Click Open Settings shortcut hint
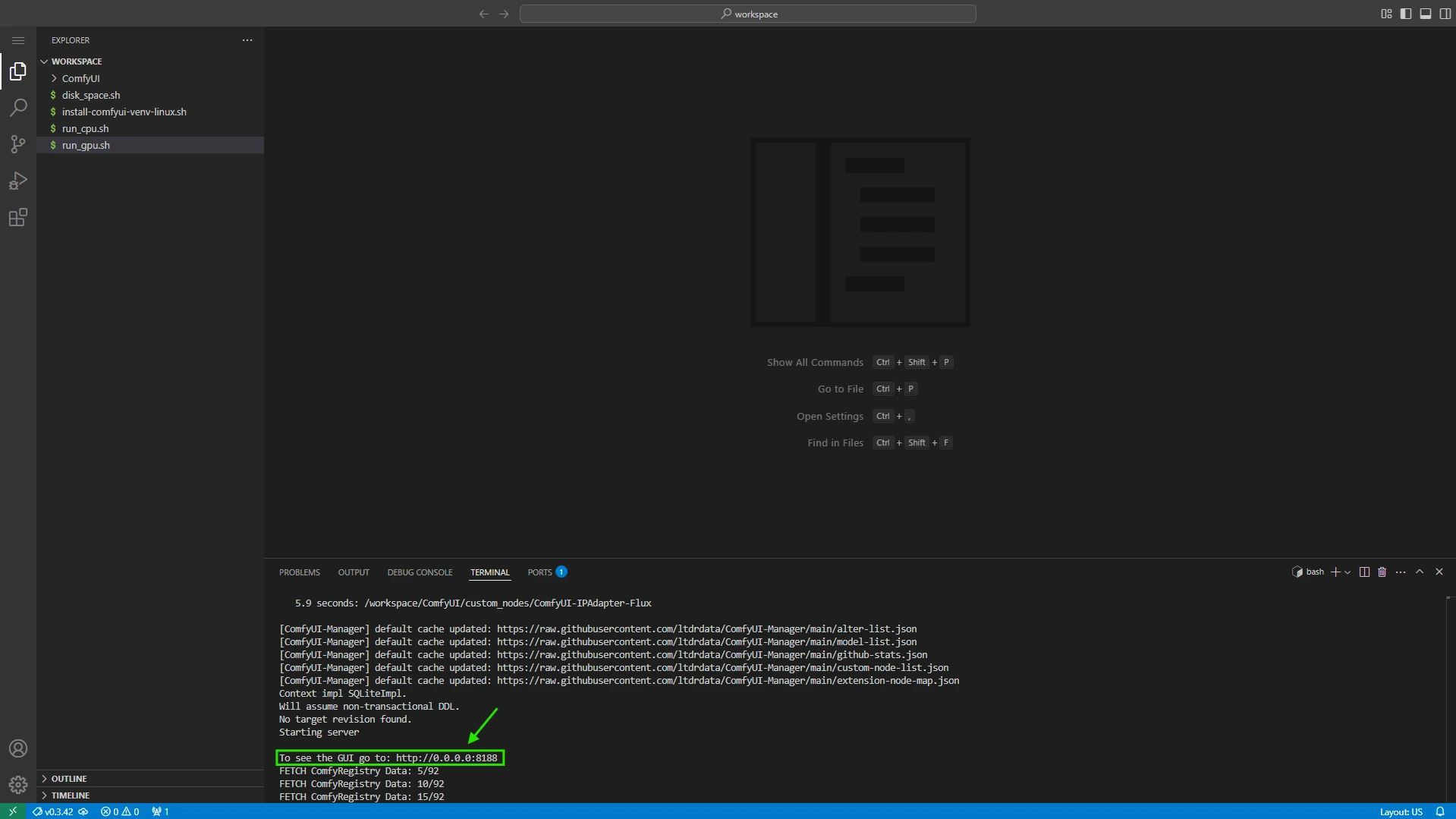1456x819 pixels. 856,417
